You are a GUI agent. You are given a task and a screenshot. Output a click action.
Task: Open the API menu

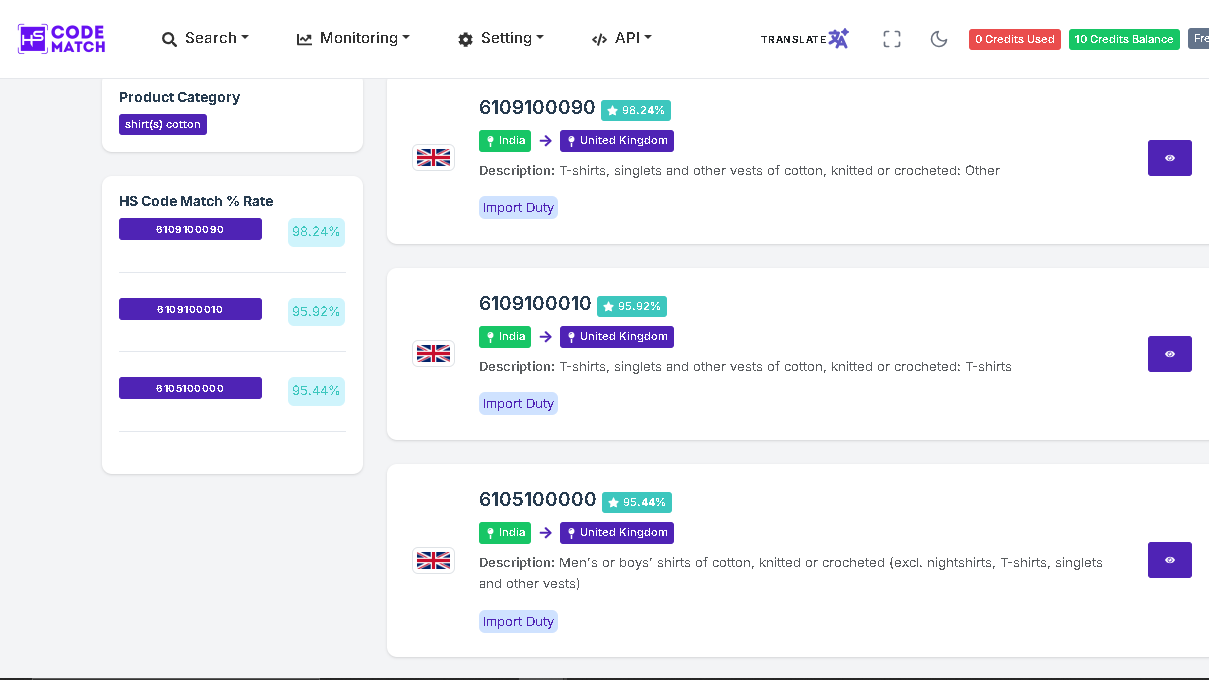click(x=621, y=38)
